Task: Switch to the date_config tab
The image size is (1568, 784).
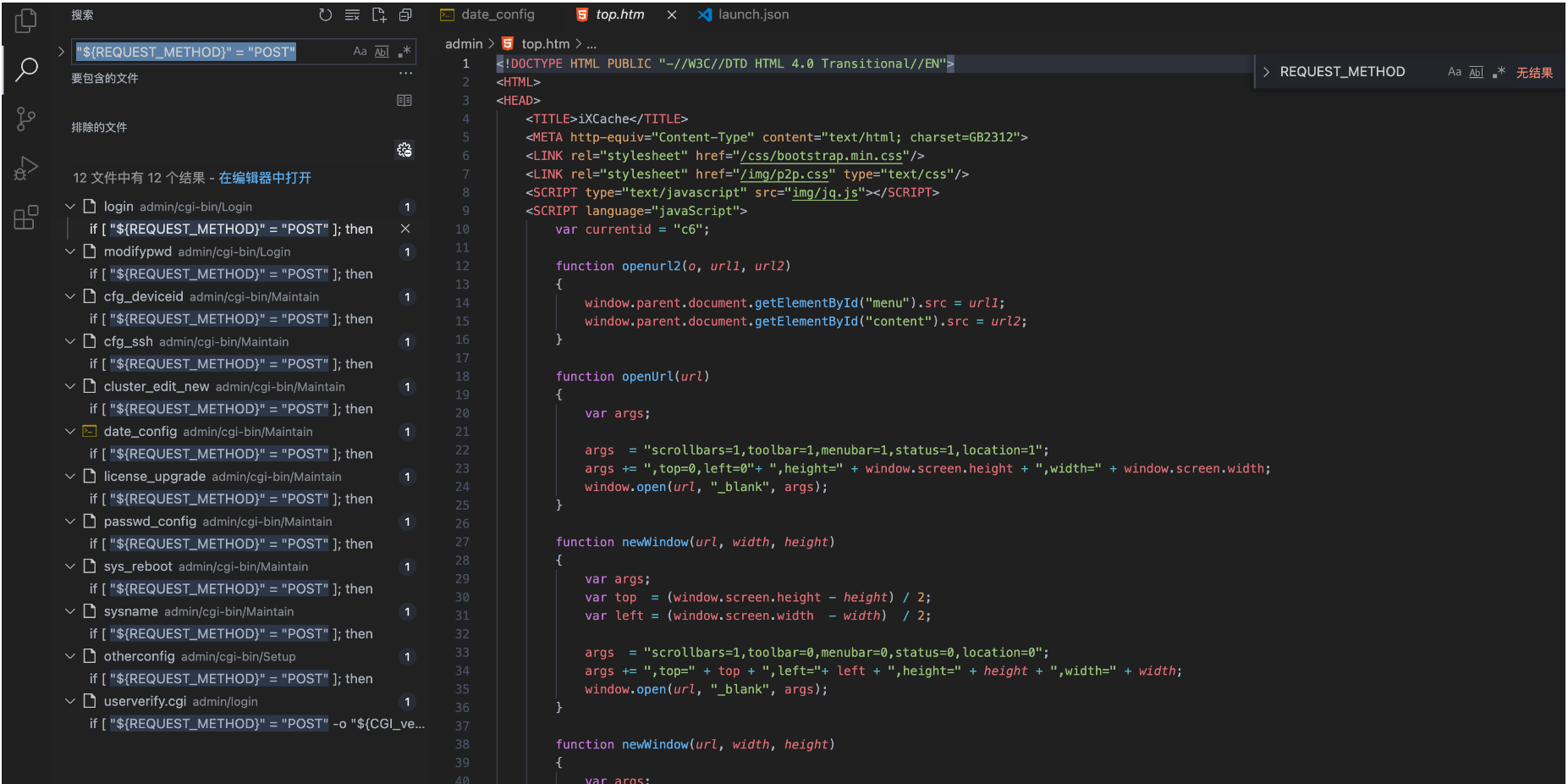Action: [497, 14]
